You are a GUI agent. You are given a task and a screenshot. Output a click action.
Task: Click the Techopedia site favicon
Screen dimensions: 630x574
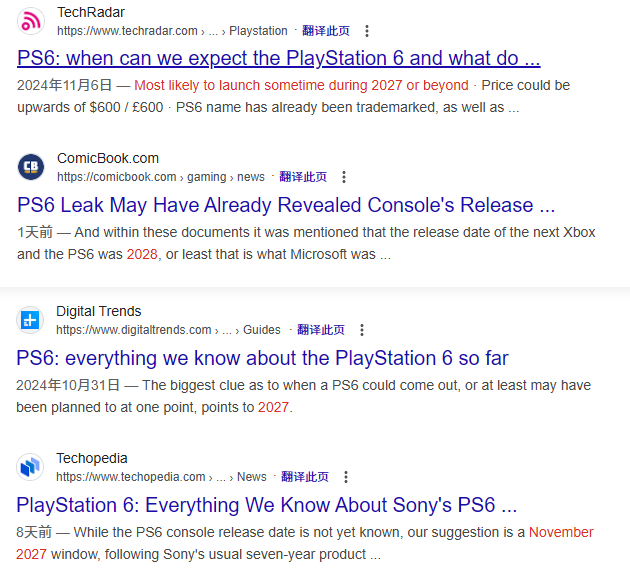31,467
